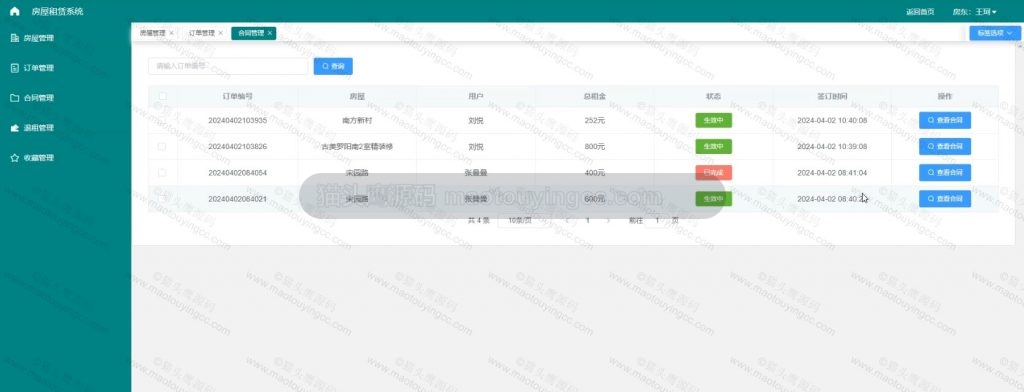View contract for order 20240402084021

[x=944, y=199]
